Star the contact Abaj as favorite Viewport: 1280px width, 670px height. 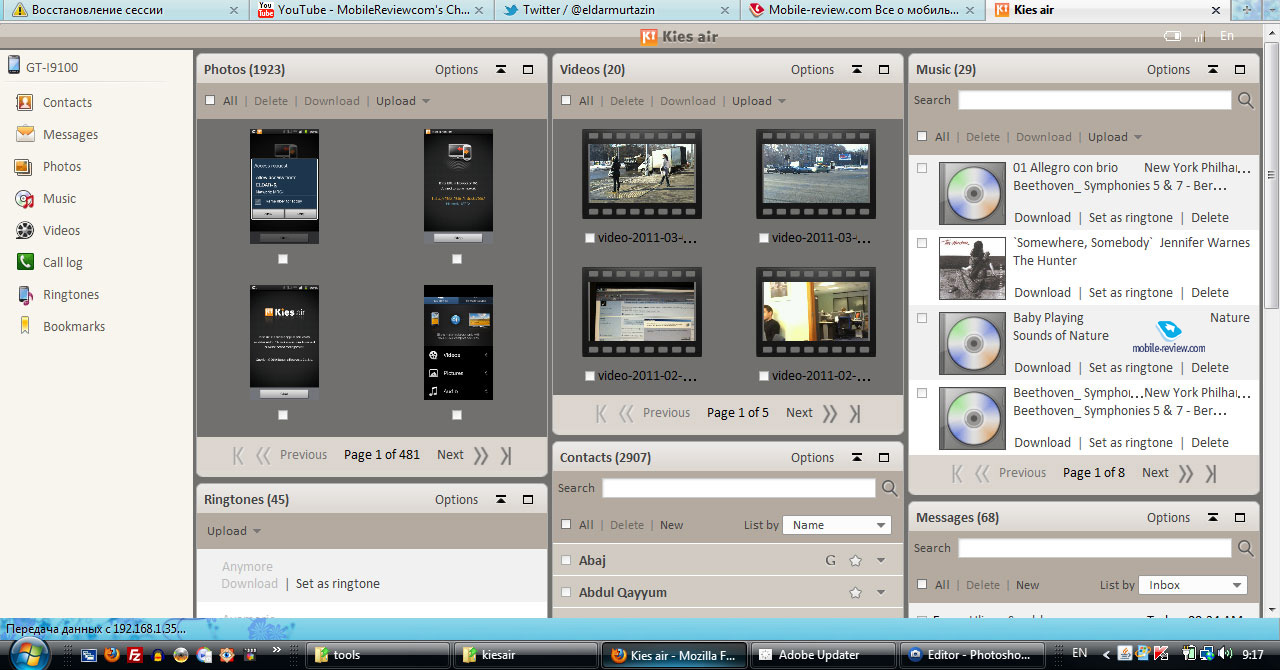(x=855, y=561)
